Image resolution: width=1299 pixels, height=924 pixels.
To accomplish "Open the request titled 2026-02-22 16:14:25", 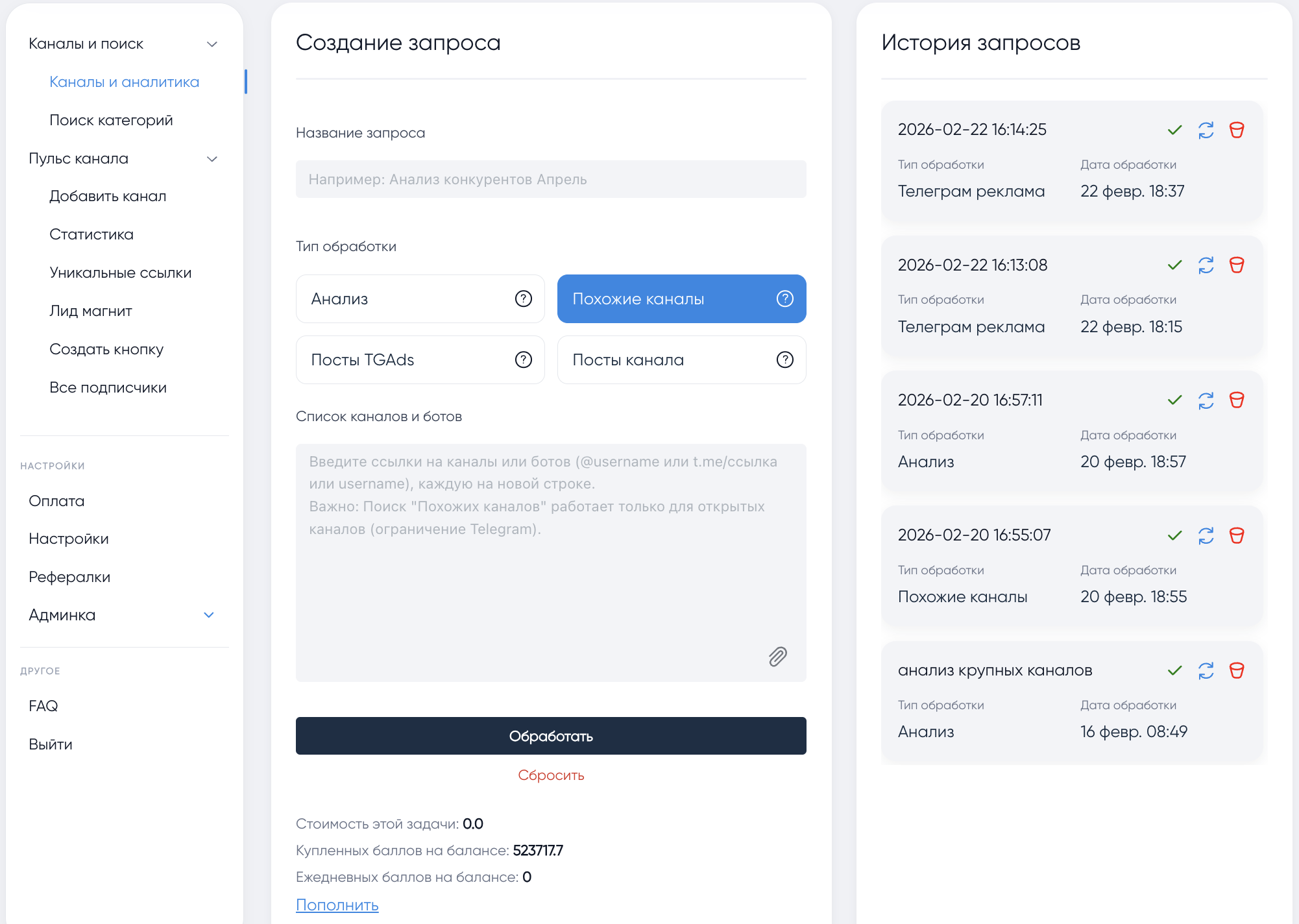I will (972, 130).
